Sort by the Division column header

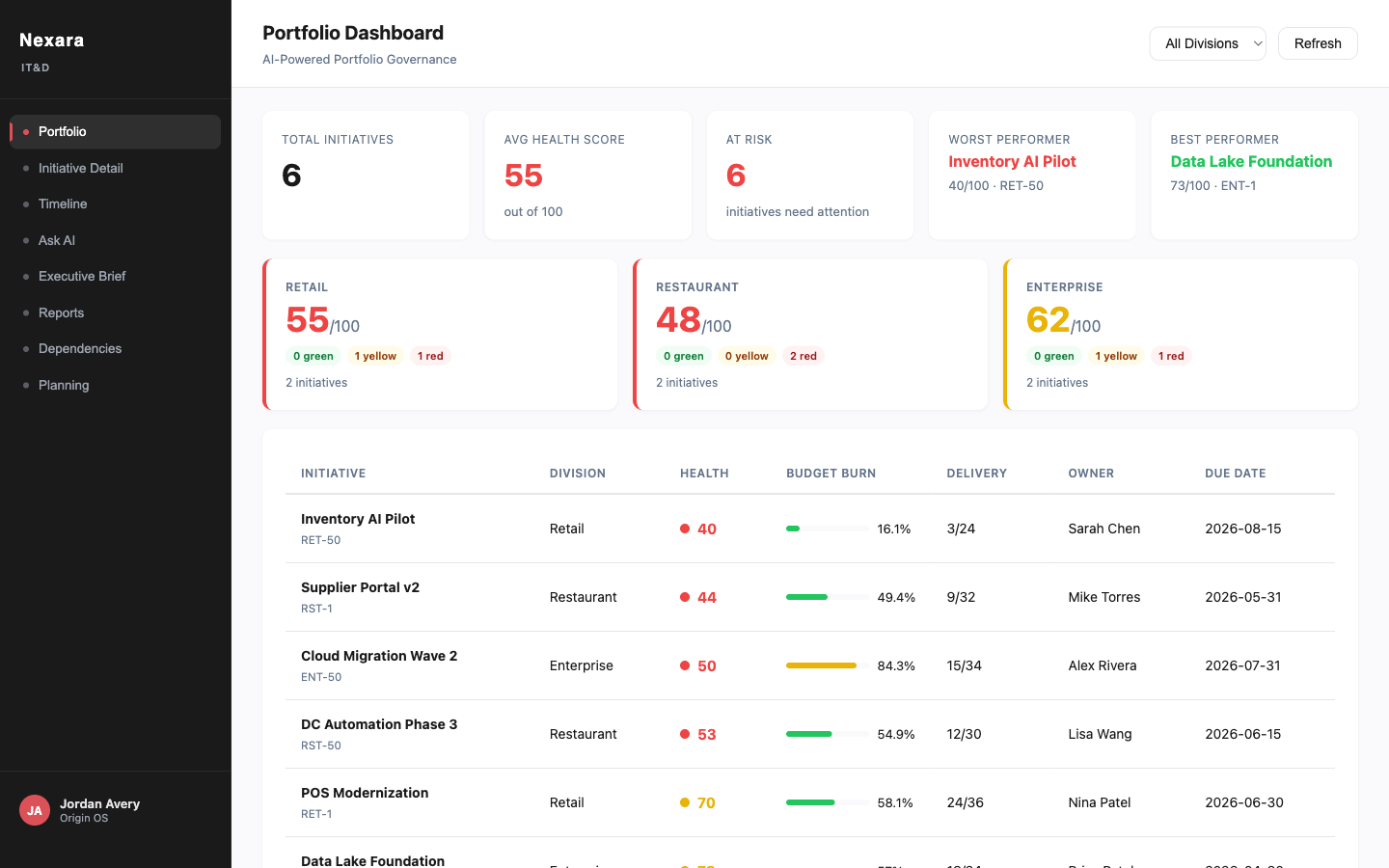[578, 474]
